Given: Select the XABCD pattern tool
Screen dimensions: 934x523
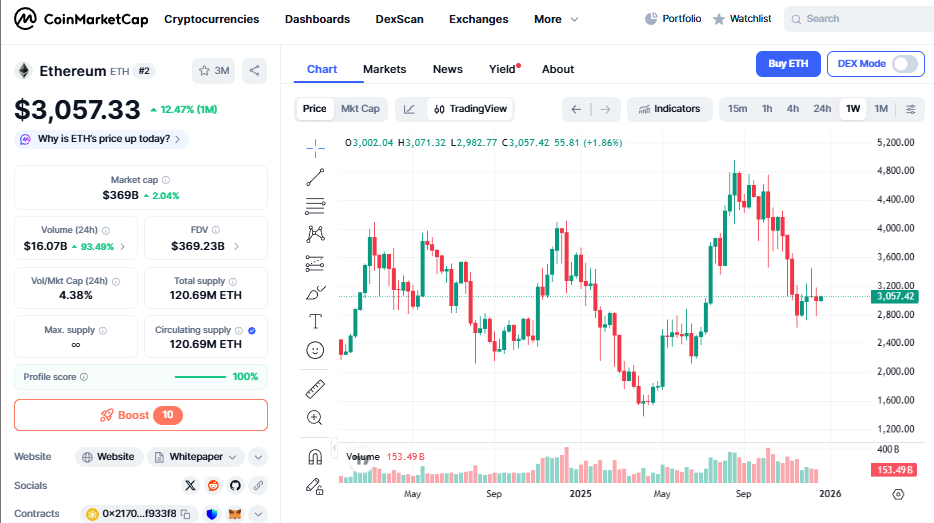Looking at the screenshot, I should [x=315, y=234].
